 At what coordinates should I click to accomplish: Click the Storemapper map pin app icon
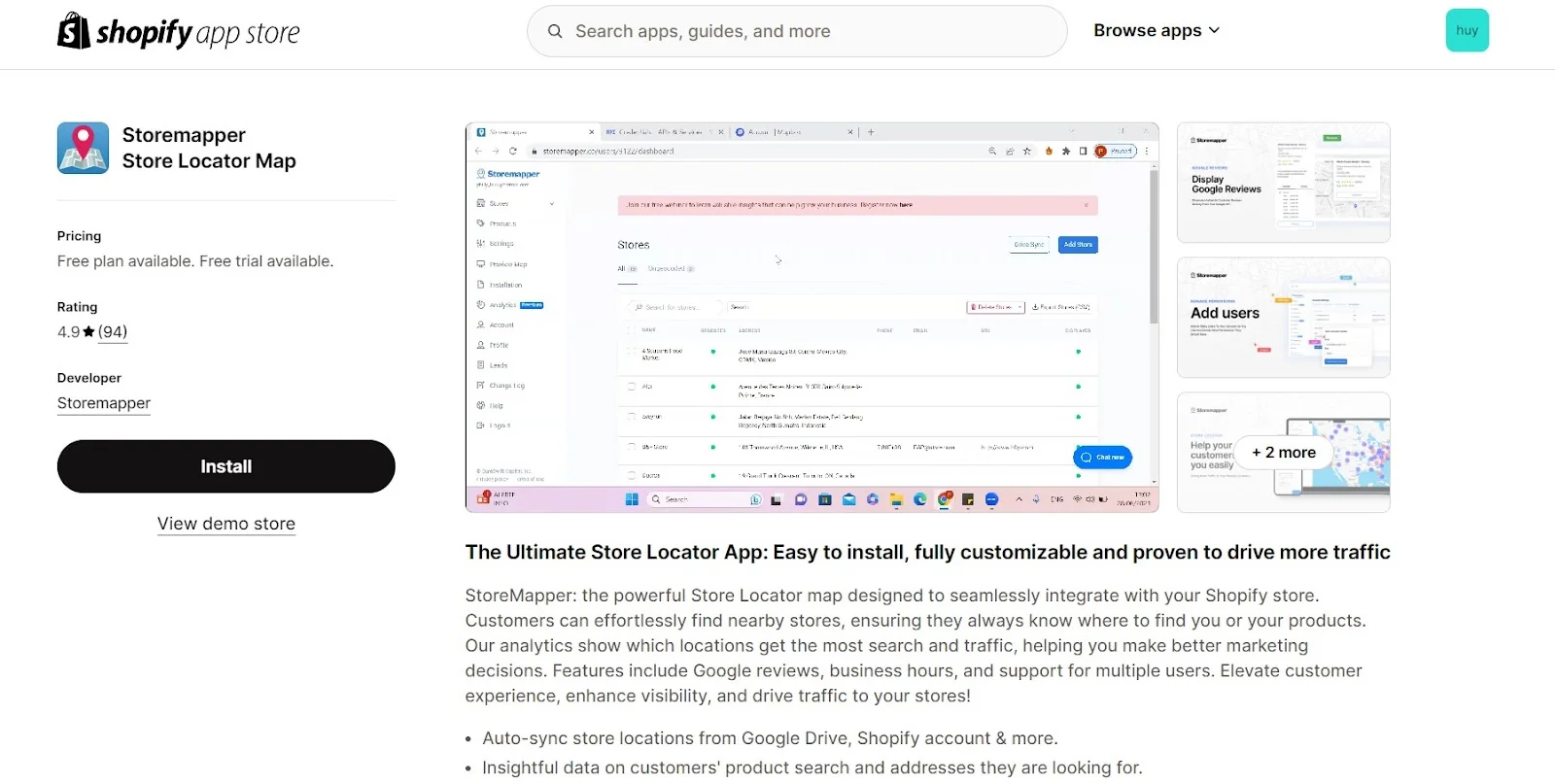[83, 148]
